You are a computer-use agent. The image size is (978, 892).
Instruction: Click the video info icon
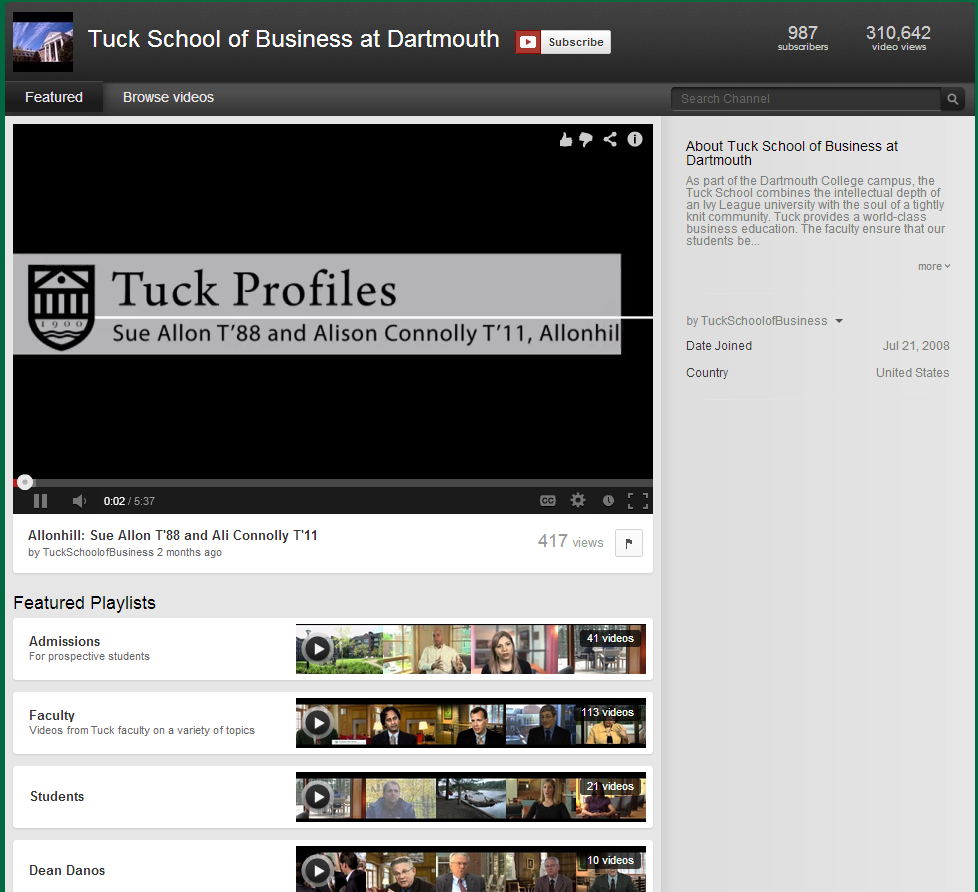[x=635, y=139]
